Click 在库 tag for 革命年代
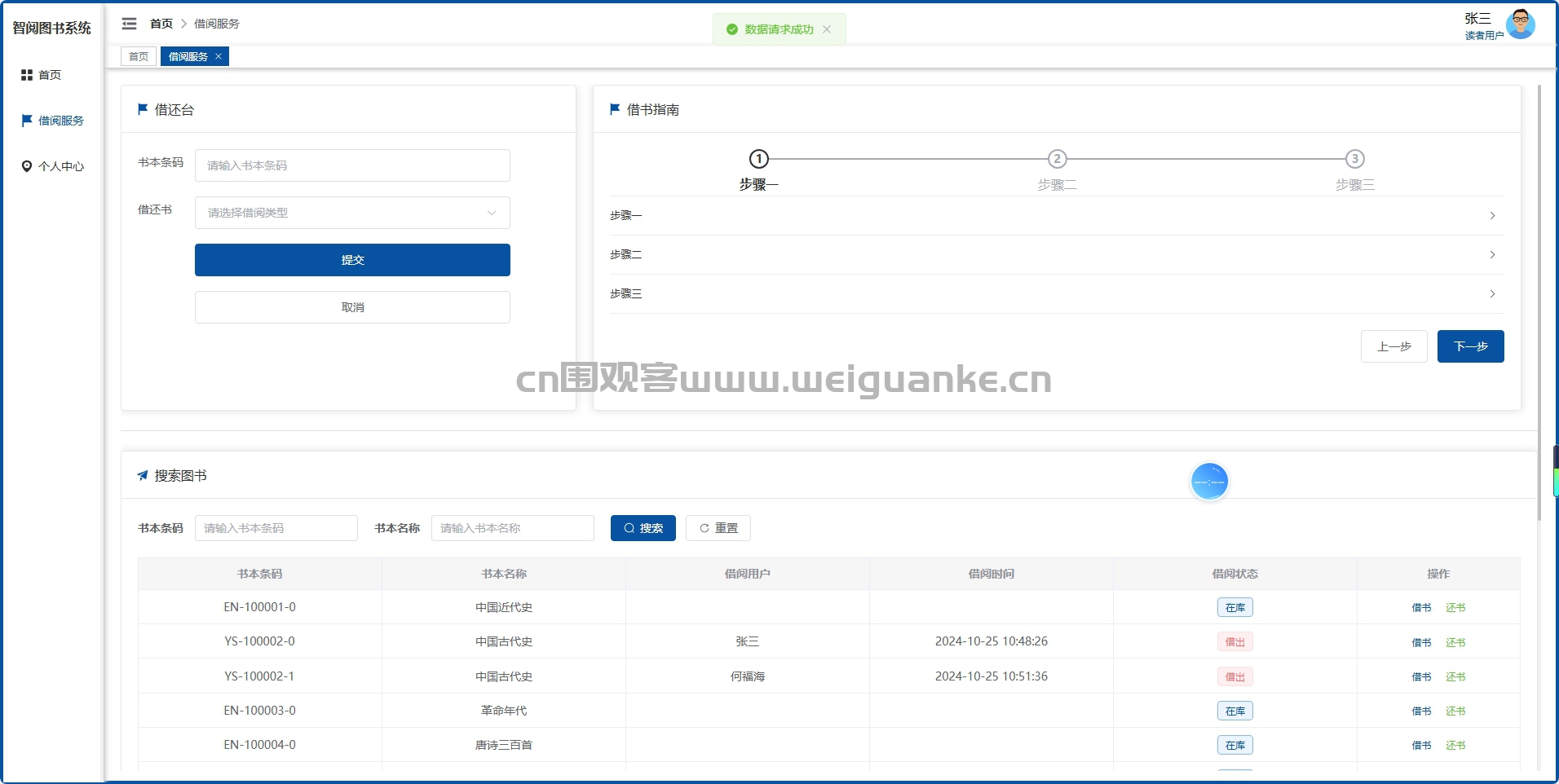 (1234, 711)
